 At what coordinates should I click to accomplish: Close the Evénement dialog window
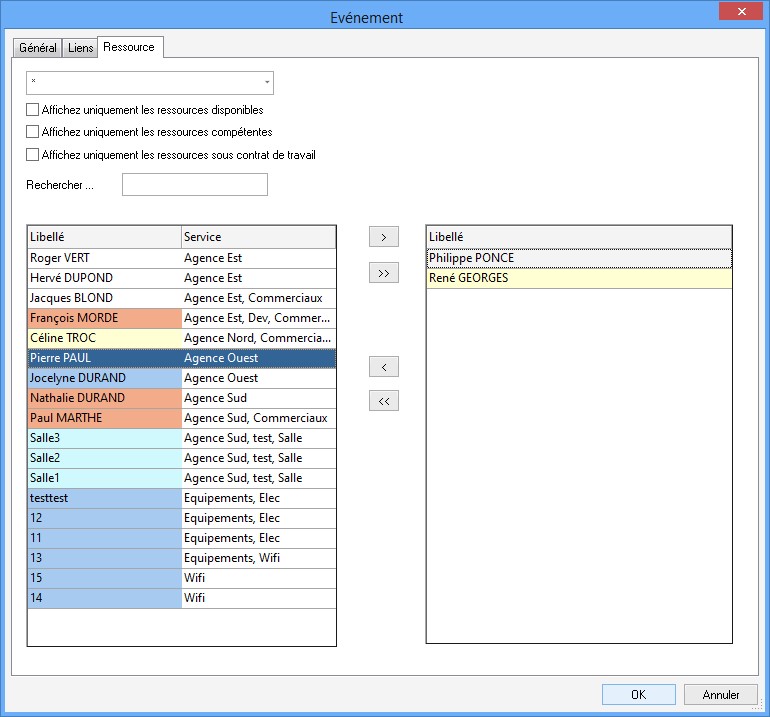coord(741,11)
